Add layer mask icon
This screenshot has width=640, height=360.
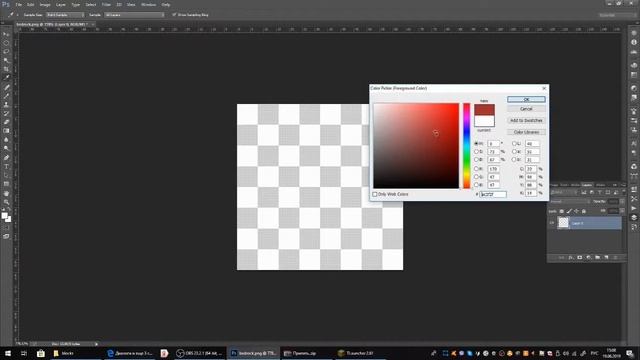[x=579, y=258]
